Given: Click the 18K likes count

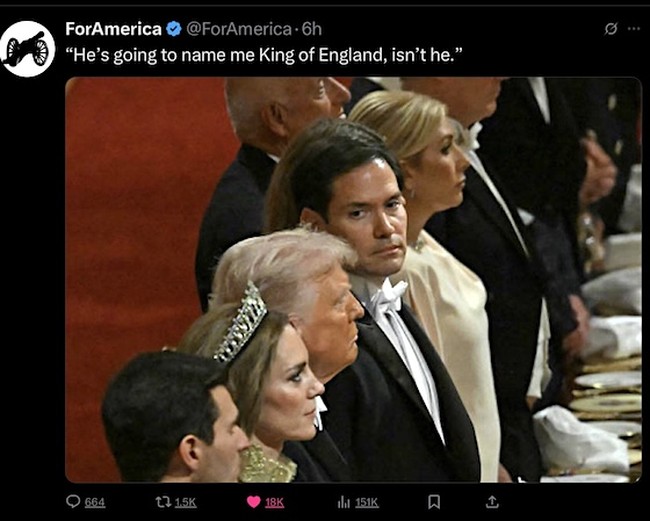Looking at the screenshot, I should point(274,502).
